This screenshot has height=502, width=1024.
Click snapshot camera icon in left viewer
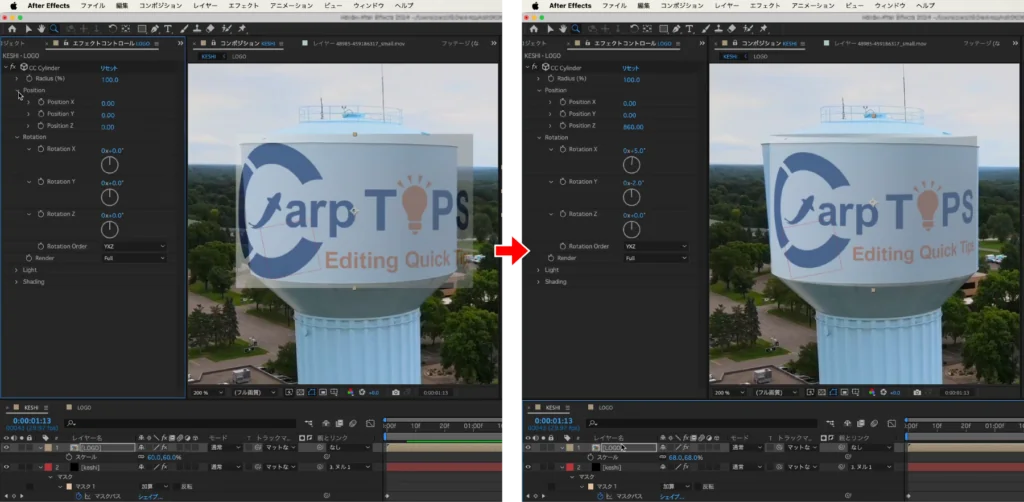[396, 392]
